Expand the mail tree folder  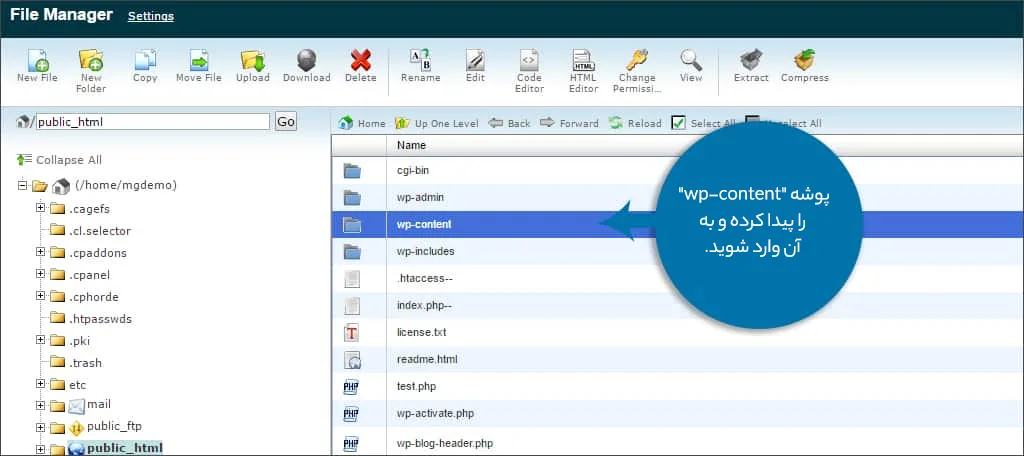(x=40, y=406)
